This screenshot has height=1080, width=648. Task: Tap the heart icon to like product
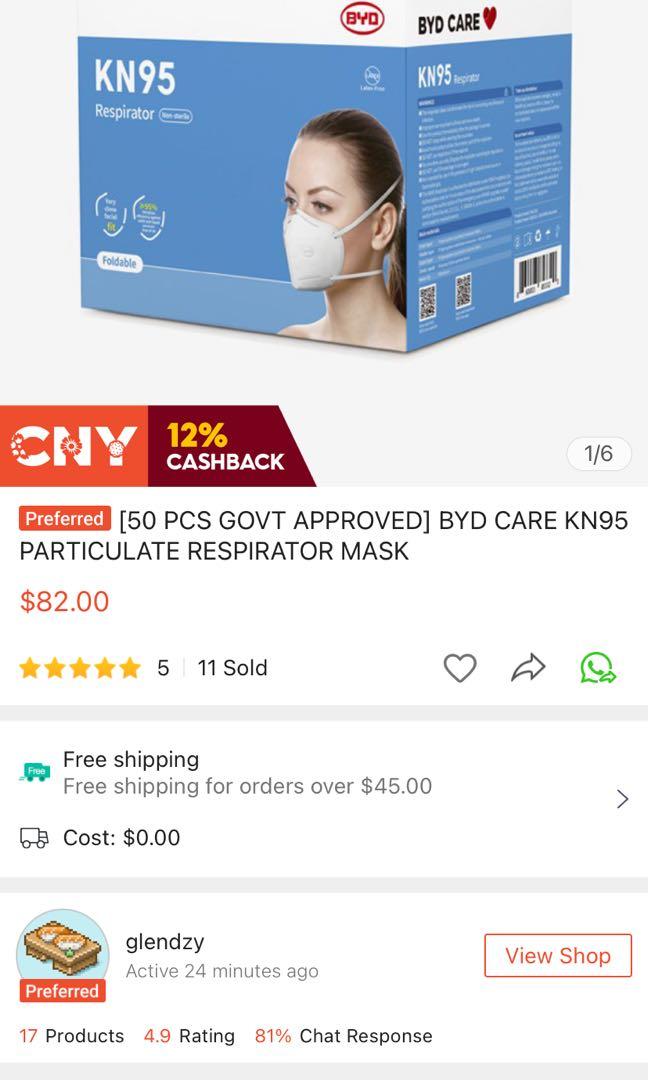coord(459,668)
